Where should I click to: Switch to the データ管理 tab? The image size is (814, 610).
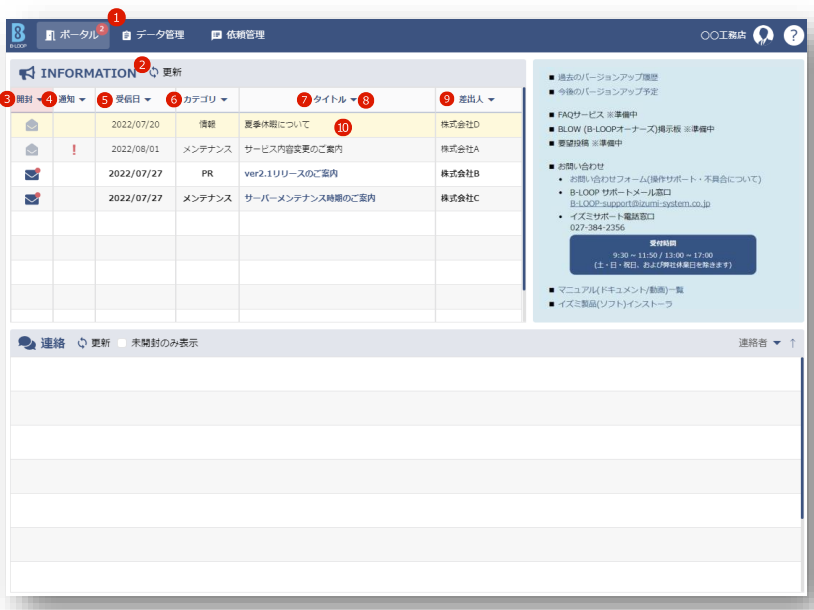click(153, 35)
